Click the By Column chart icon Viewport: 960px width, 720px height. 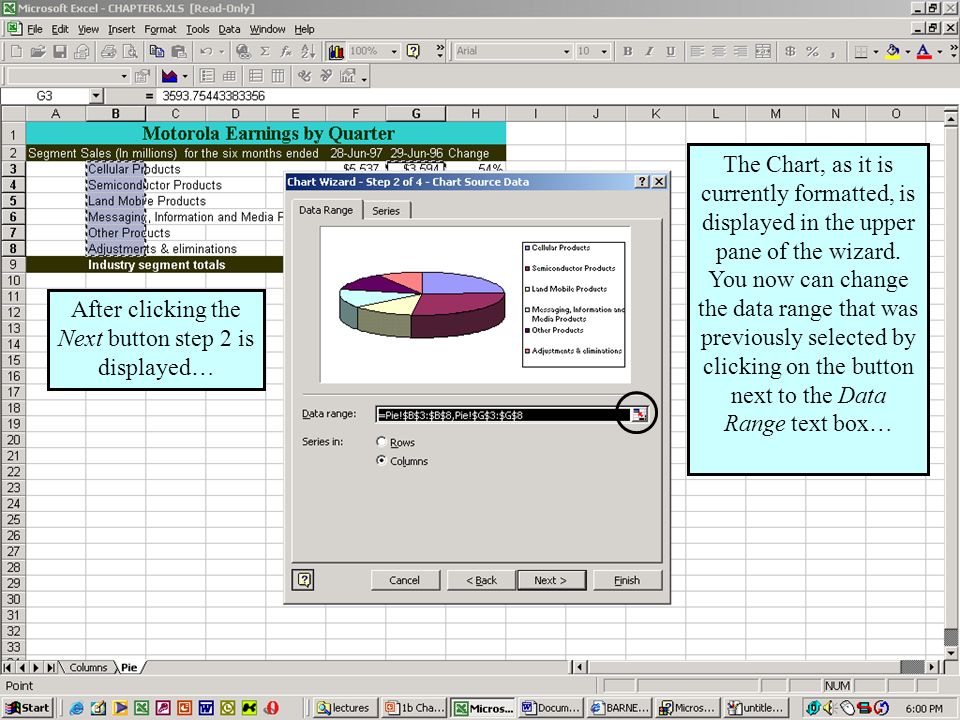pyautogui.click(x=278, y=77)
